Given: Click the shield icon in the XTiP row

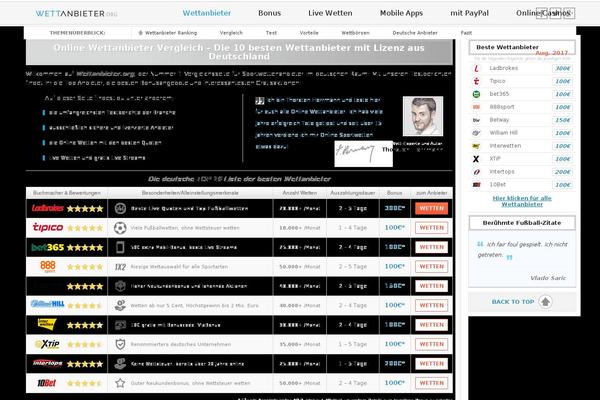Looking at the screenshot, I should pyautogui.click(x=120, y=344).
